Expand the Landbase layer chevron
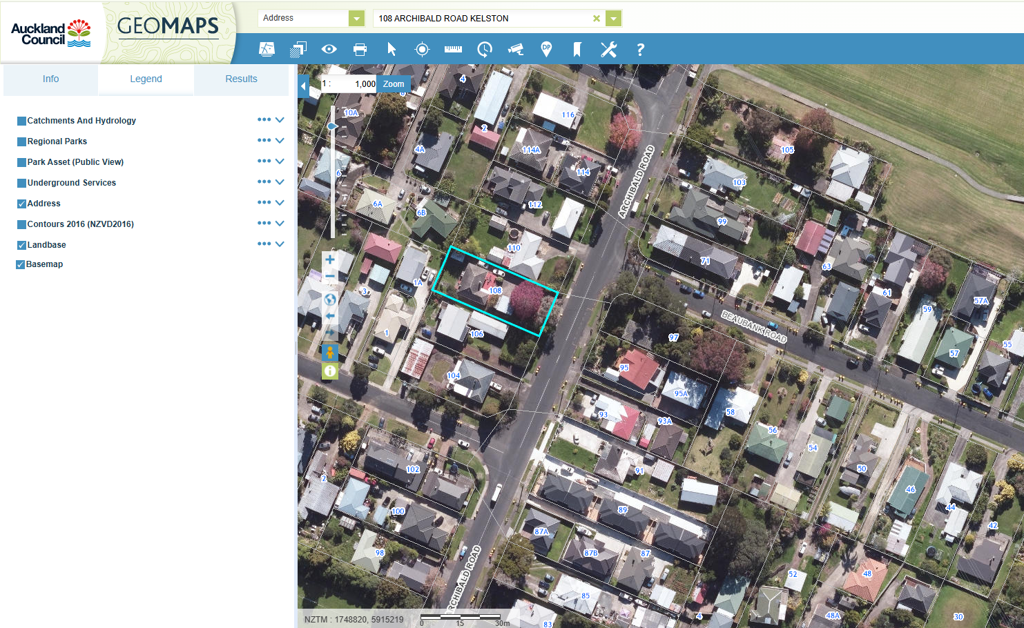Viewport: 1024px width, 628px height. (x=280, y=244)
